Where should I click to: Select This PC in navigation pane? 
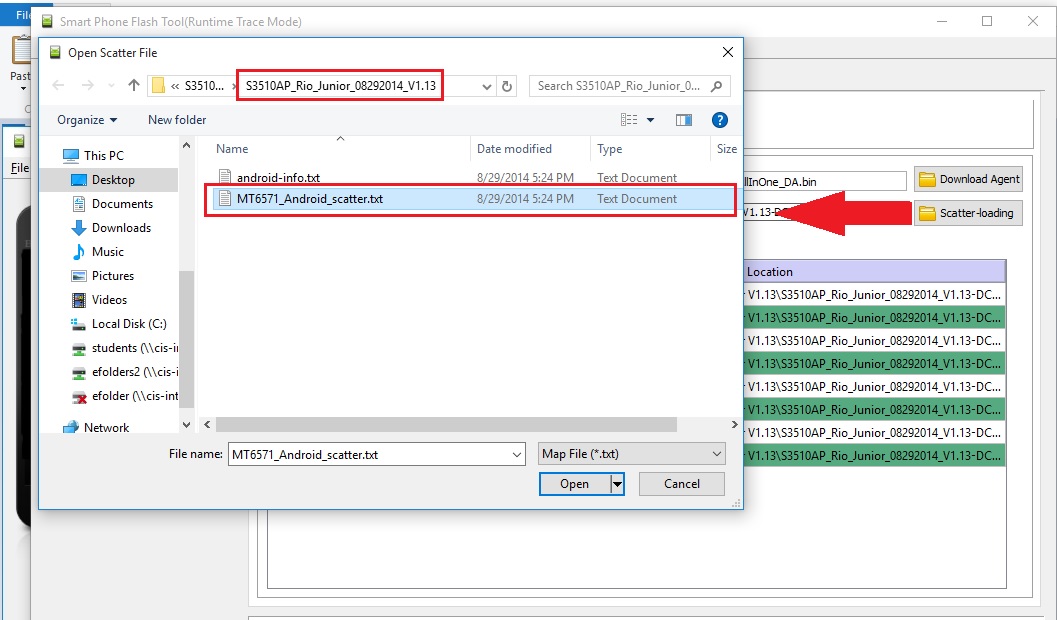pos(104,156)
